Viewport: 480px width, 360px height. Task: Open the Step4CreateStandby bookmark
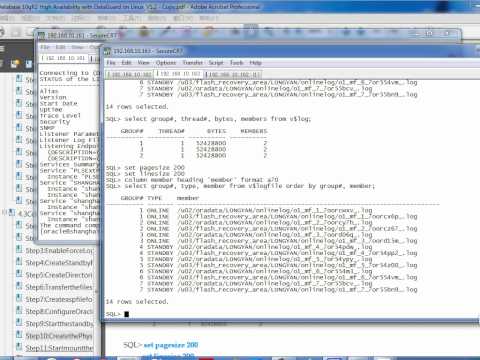click(59, 263)
